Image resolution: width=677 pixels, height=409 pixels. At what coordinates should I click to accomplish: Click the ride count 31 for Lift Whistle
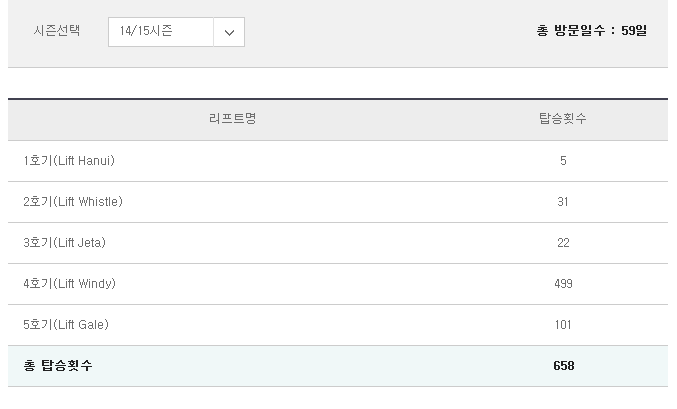coord(563,202)
